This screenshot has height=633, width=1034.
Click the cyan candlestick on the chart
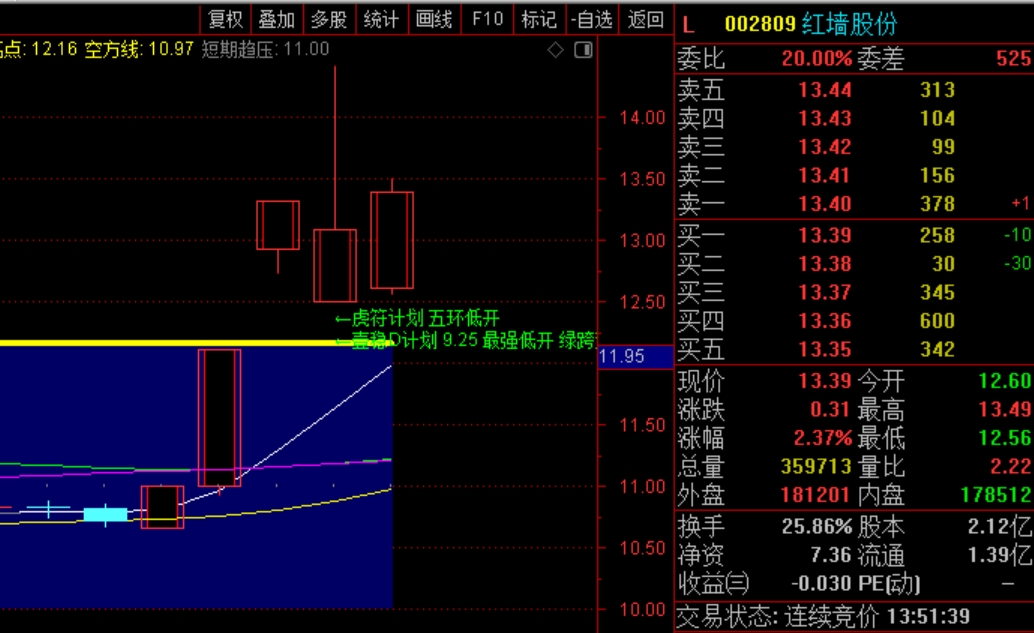click(106, 514)
